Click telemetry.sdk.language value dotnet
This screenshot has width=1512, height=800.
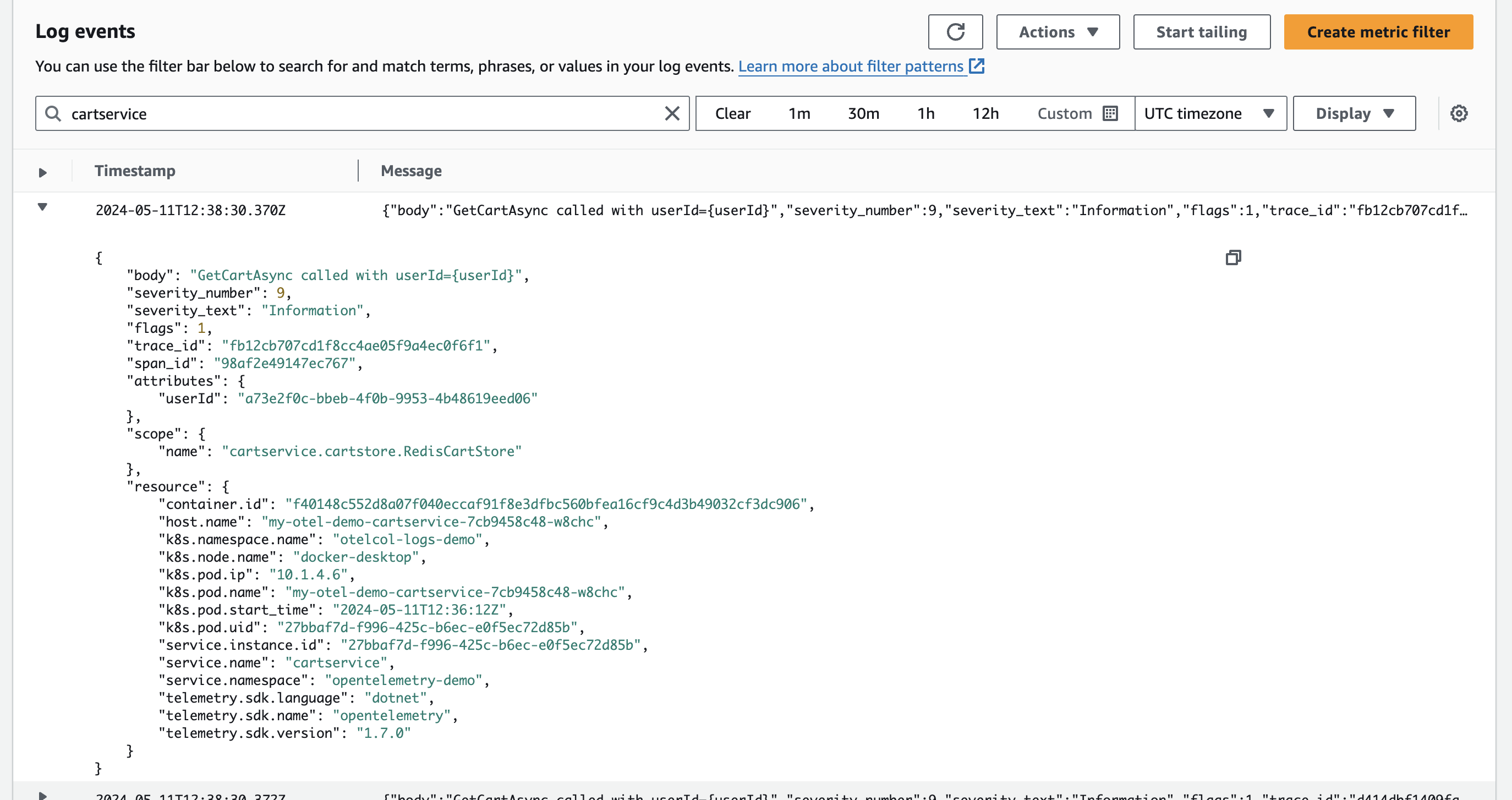(396, 698)
